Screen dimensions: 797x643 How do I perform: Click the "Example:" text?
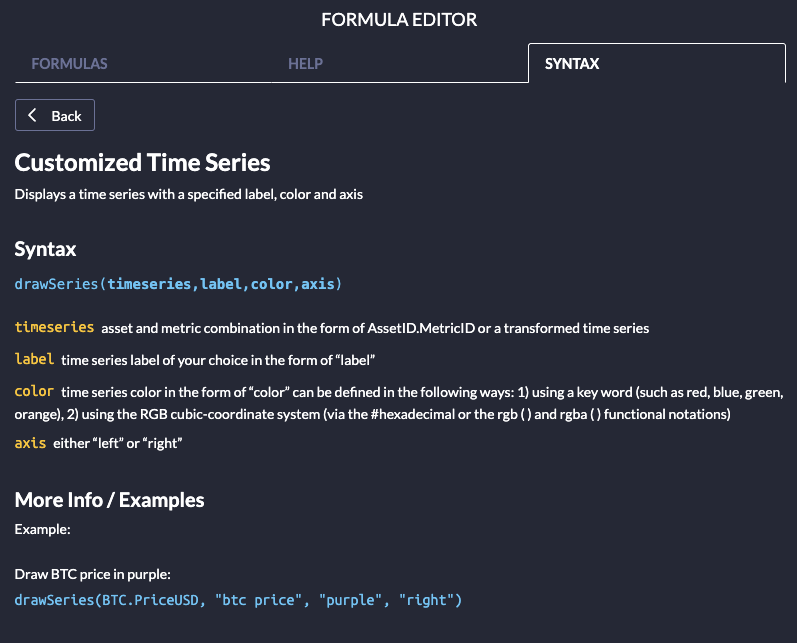pyautogui.click(x=42, y=529)
